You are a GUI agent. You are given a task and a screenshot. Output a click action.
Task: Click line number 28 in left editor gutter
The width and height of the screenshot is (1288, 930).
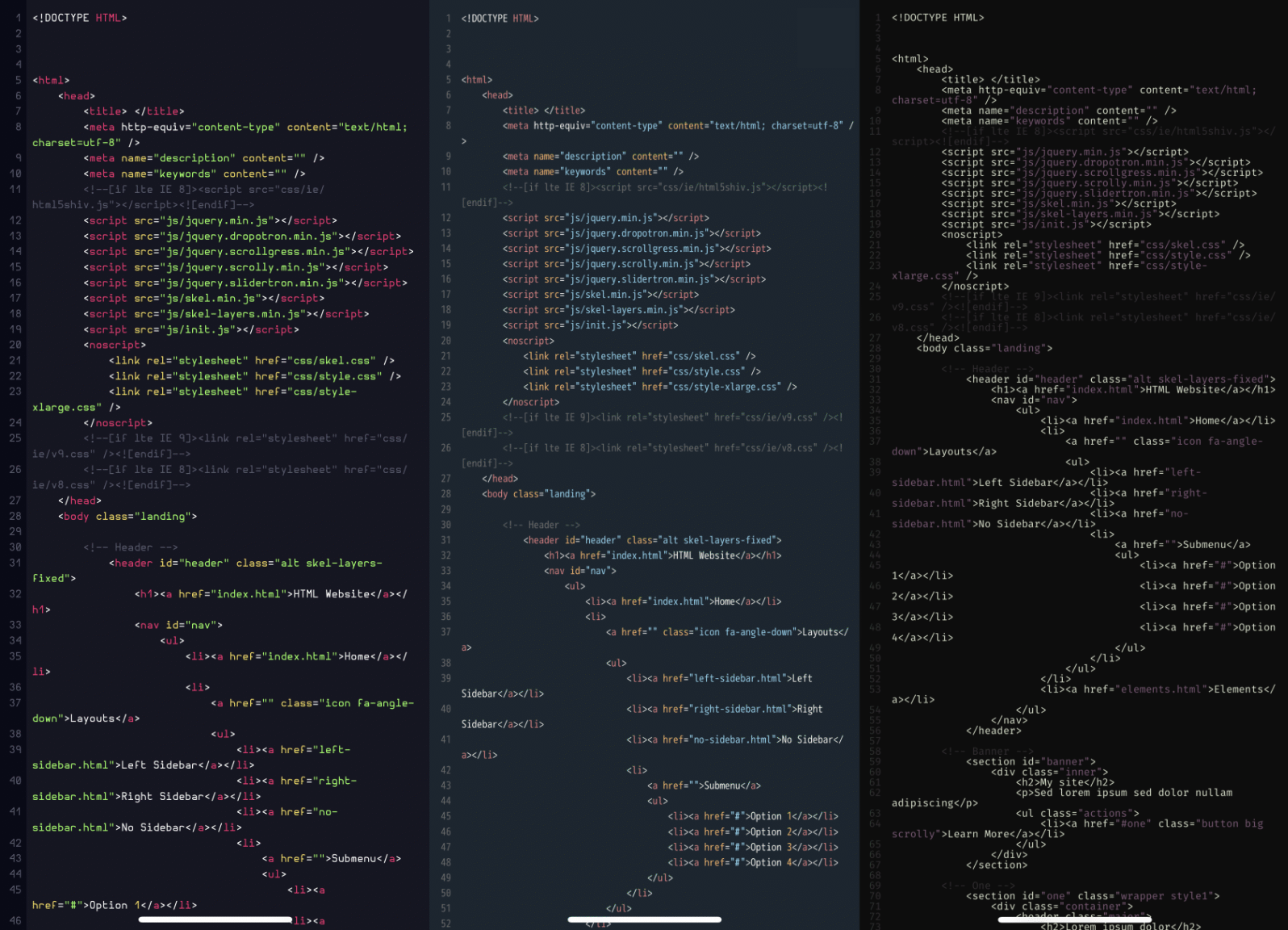pos(15,517)
